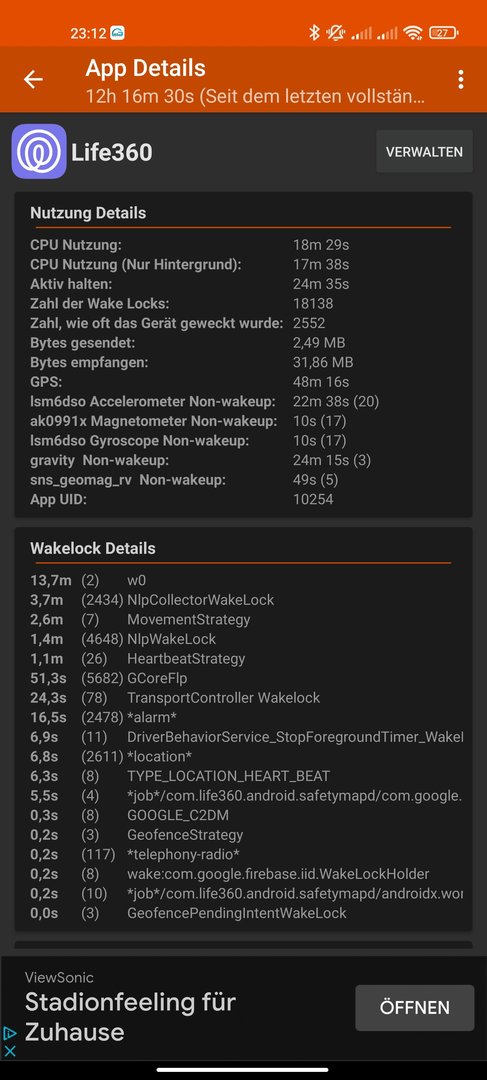Viewport: 487px width, 1080px height.
Task: Tap the battery indicator icon
Action: click(444, 32)
